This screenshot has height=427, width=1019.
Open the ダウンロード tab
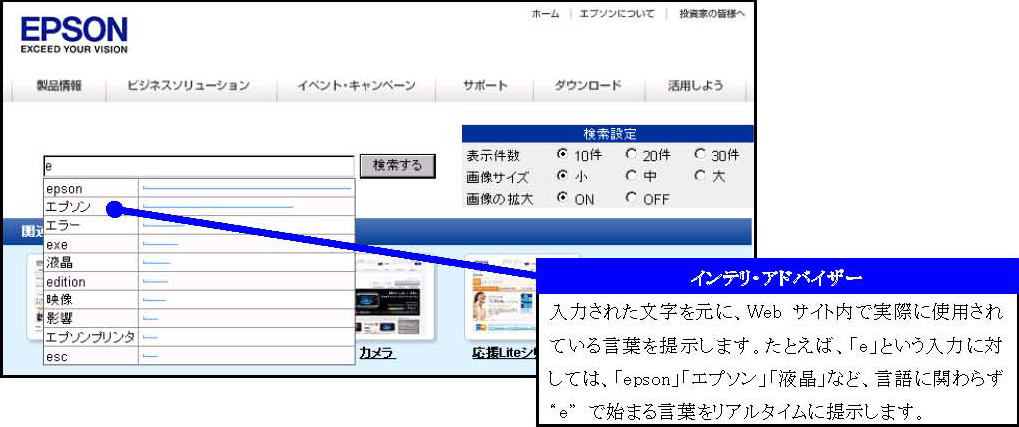[588, 86]
